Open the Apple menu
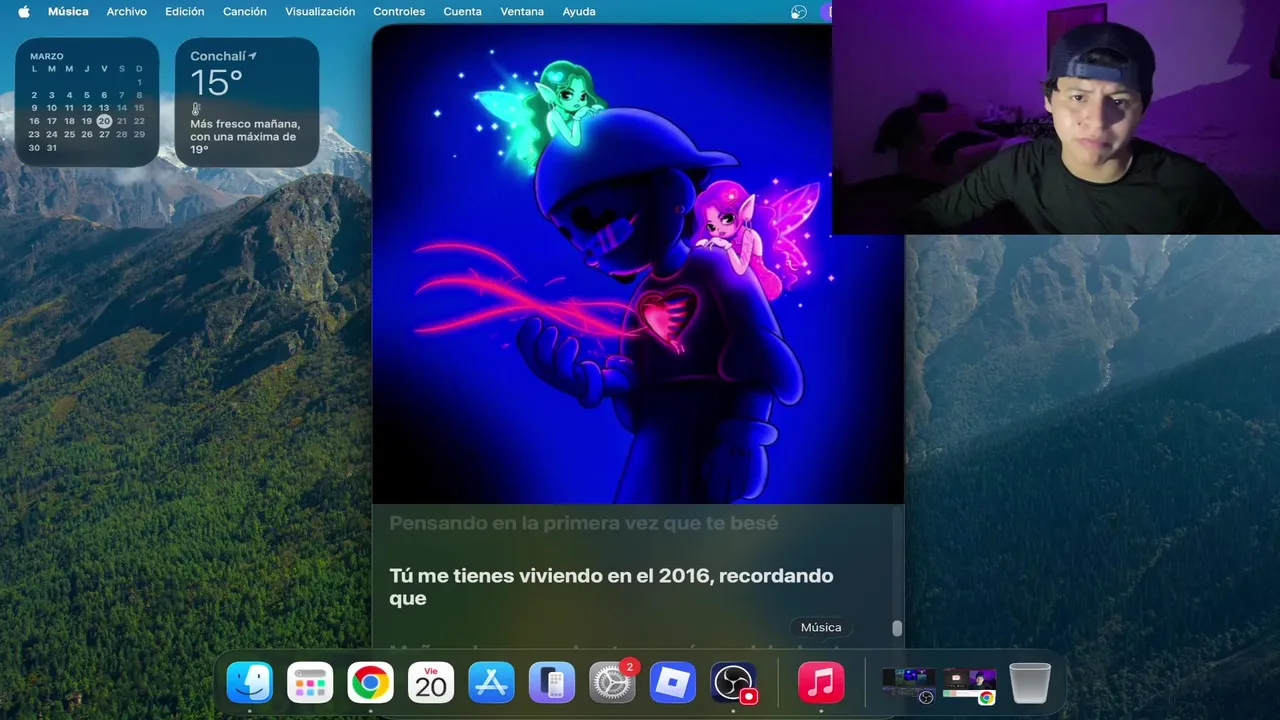This screenshot has height=720, width=1280. [23, 12]
